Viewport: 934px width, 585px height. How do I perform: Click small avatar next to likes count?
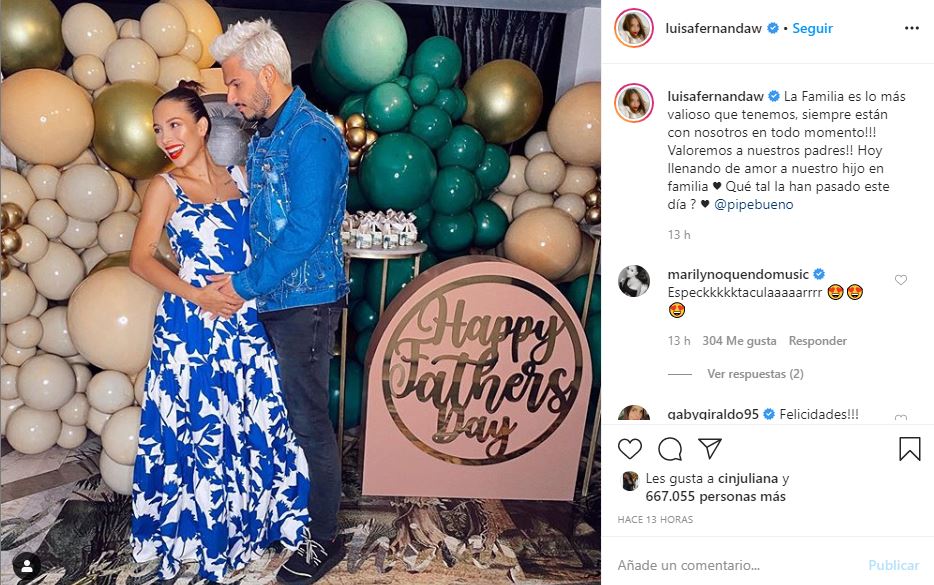click(630, 481)
